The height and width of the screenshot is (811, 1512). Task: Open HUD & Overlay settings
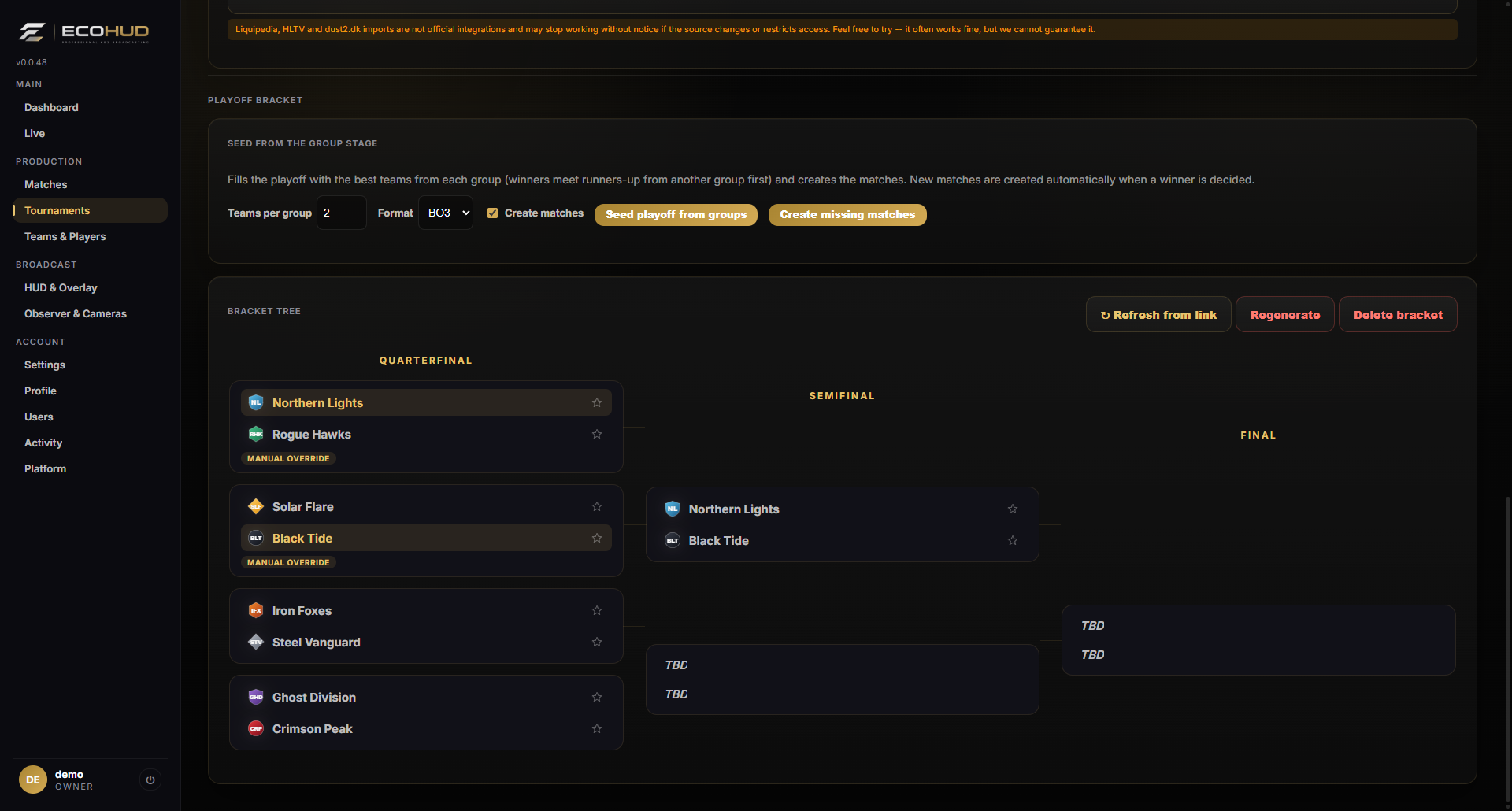click(61, 287)
